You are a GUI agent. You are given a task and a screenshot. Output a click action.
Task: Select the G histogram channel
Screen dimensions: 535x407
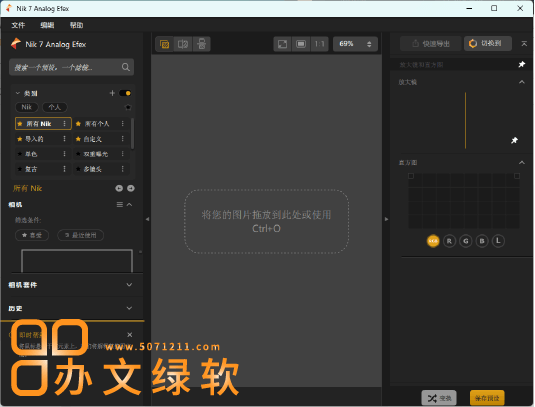point(466,241)
